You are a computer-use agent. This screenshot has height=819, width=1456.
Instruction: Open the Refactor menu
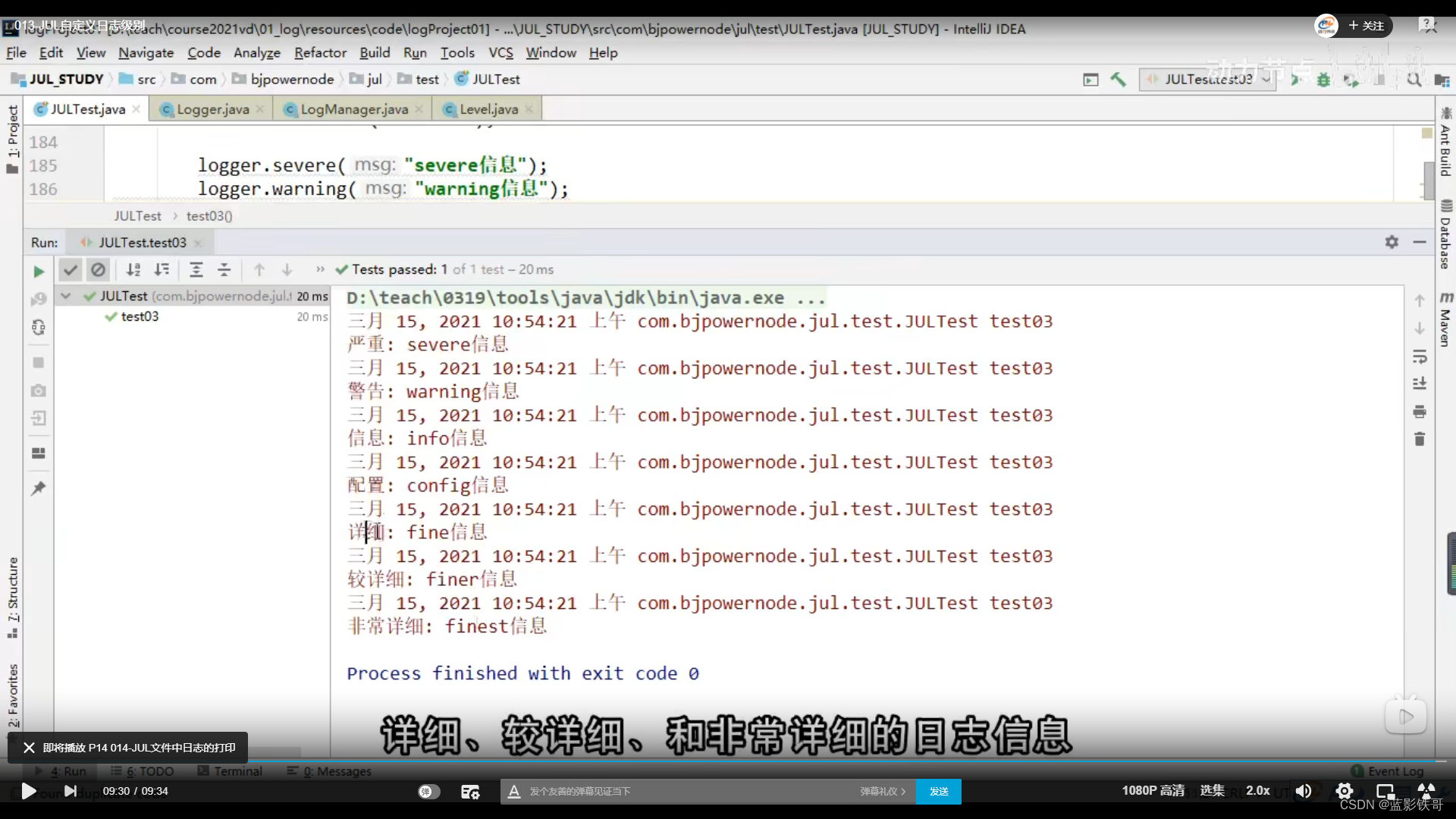[320, 53]
